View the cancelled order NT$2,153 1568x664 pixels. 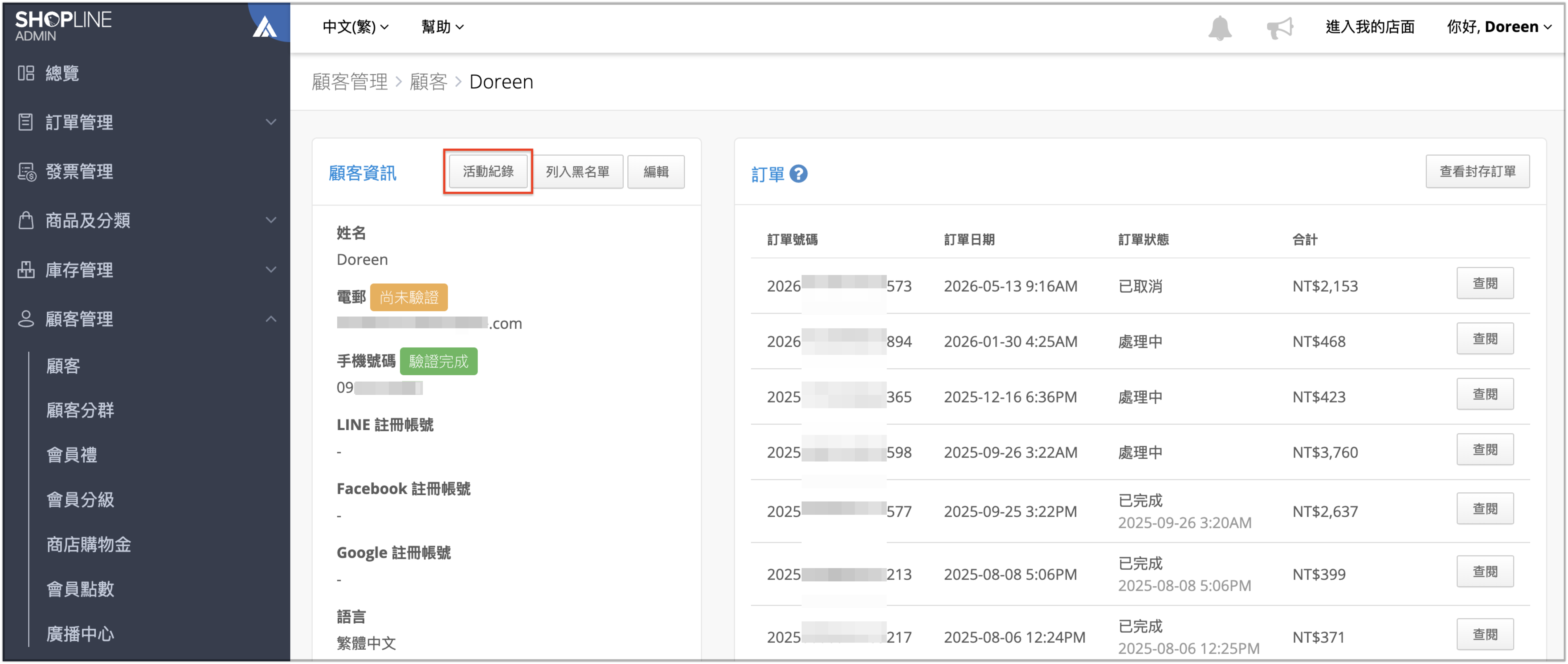point(1485,283)
